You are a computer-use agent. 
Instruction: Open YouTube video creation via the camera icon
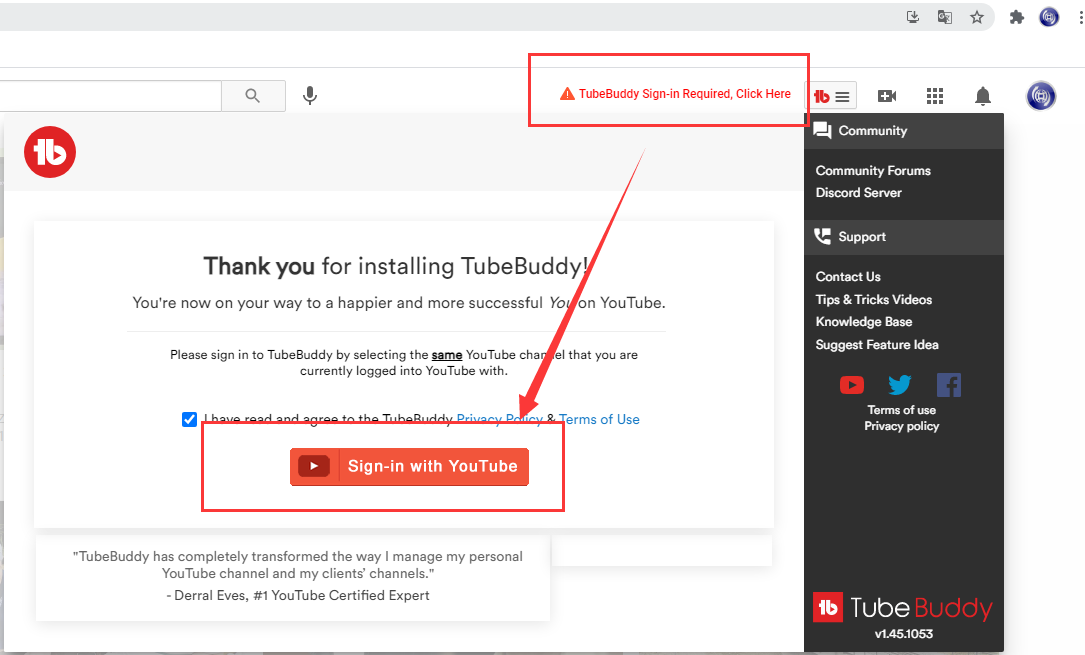pos(886,95)
